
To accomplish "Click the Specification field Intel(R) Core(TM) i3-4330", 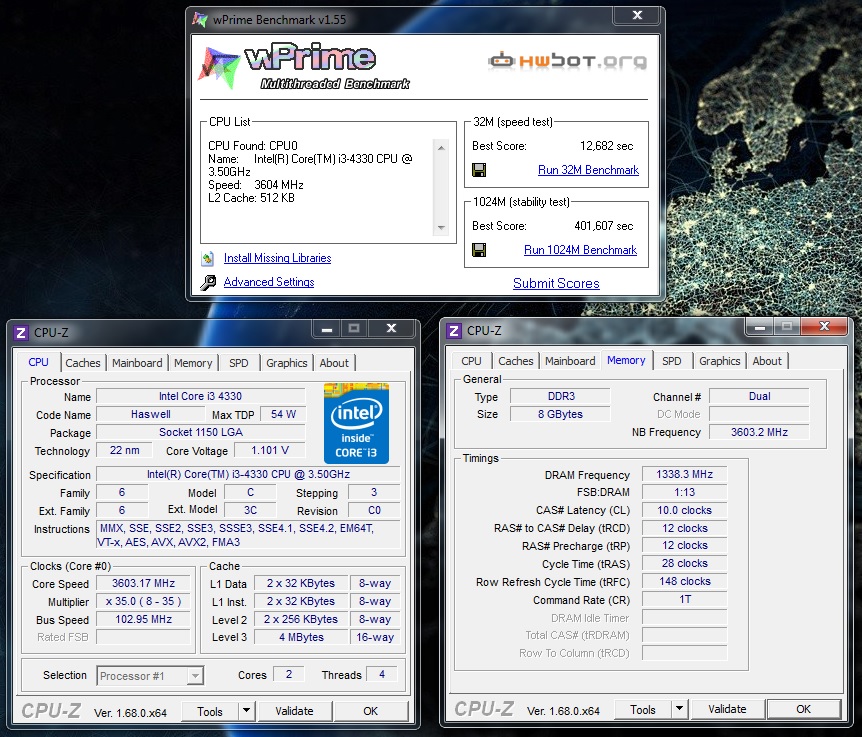I will pyautogui.click(x=248, y=474).
